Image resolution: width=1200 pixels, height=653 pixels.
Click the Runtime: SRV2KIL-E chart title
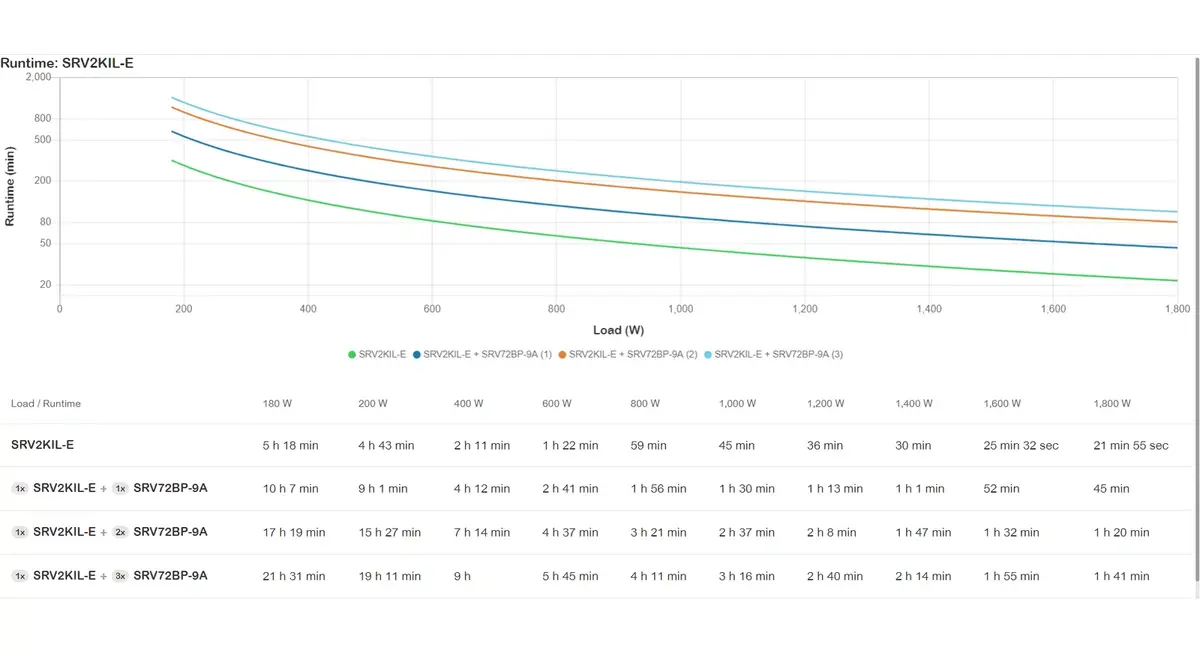point(67,63)
